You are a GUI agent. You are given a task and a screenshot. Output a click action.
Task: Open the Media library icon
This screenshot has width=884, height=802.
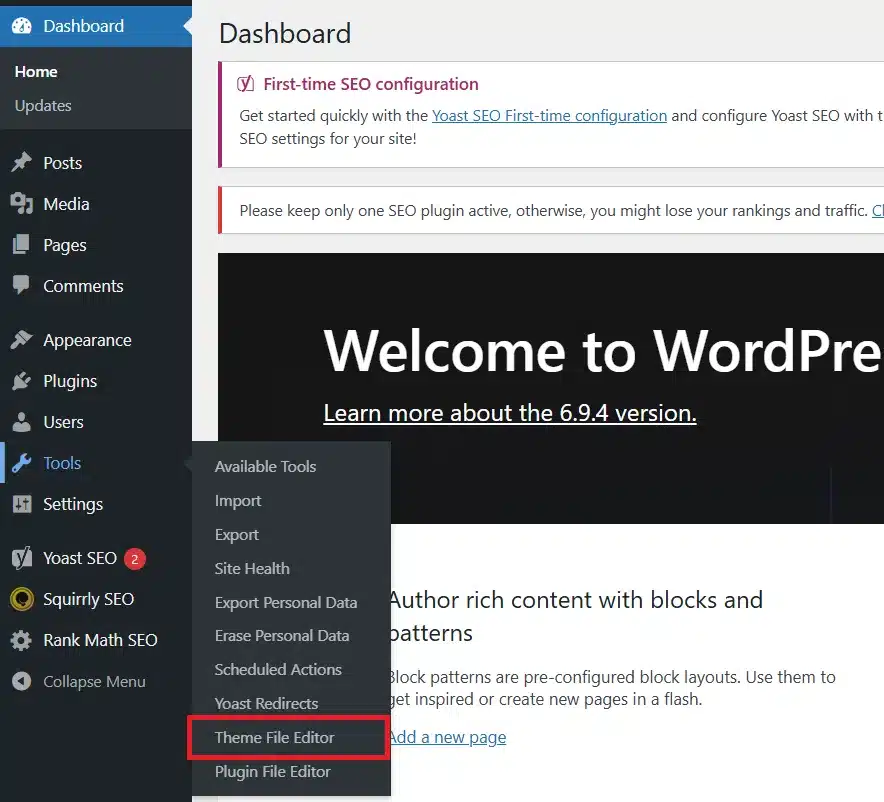click(x=22, y=204)
